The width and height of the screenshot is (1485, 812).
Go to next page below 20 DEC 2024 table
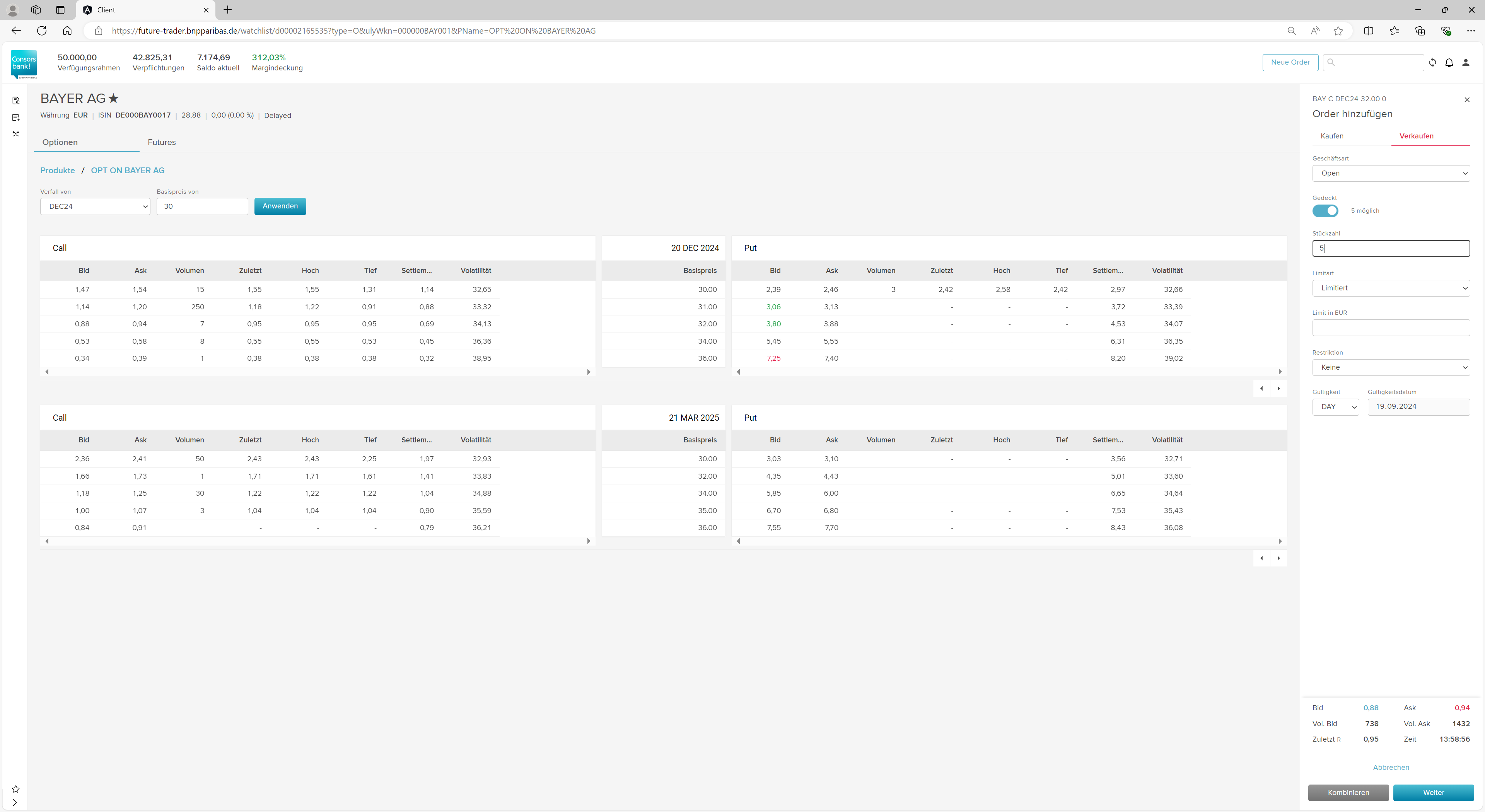click(x=1278, y=389)
